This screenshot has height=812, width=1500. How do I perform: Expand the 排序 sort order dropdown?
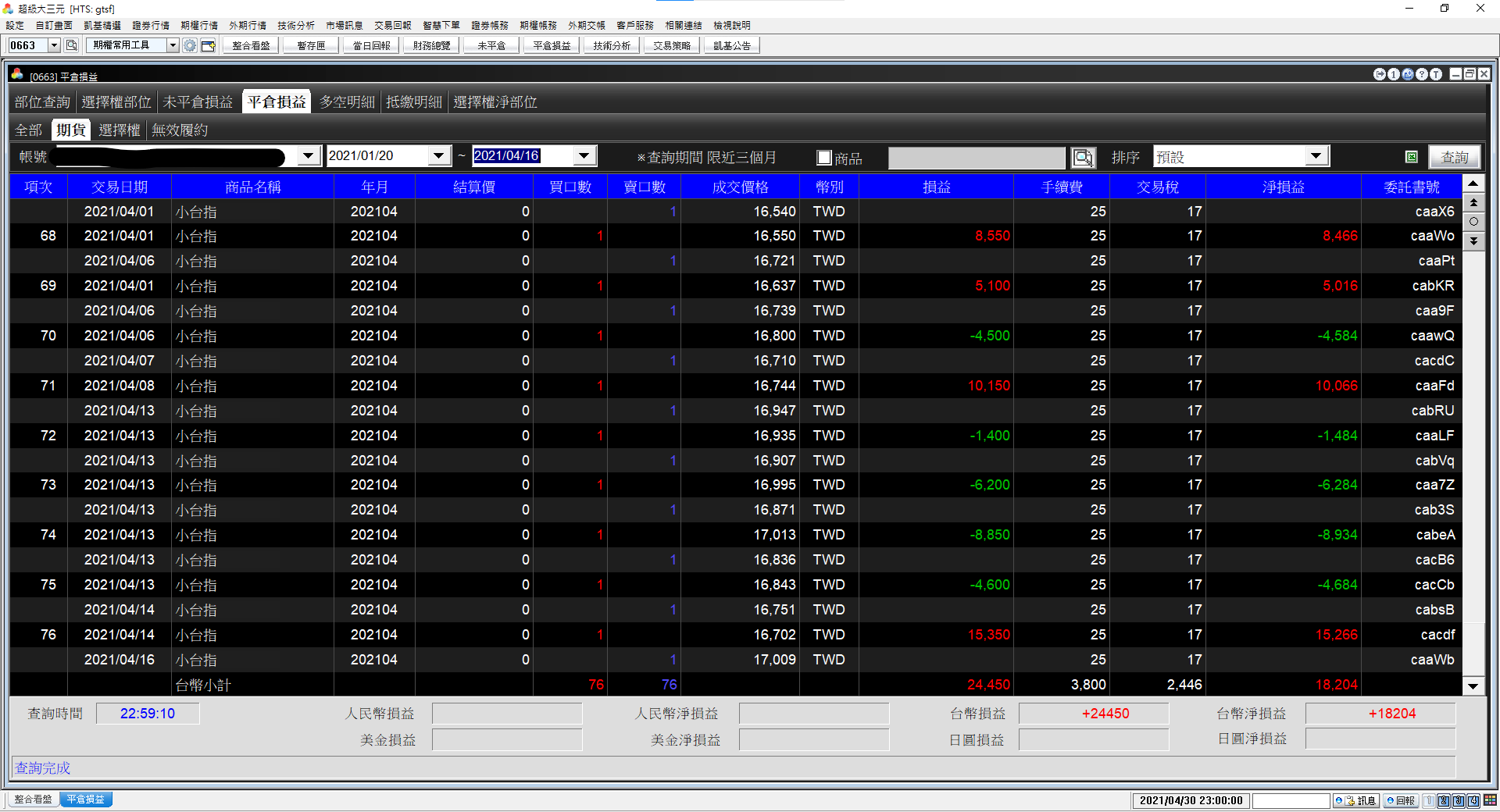pyautogui.click(x=1316, y=155)
